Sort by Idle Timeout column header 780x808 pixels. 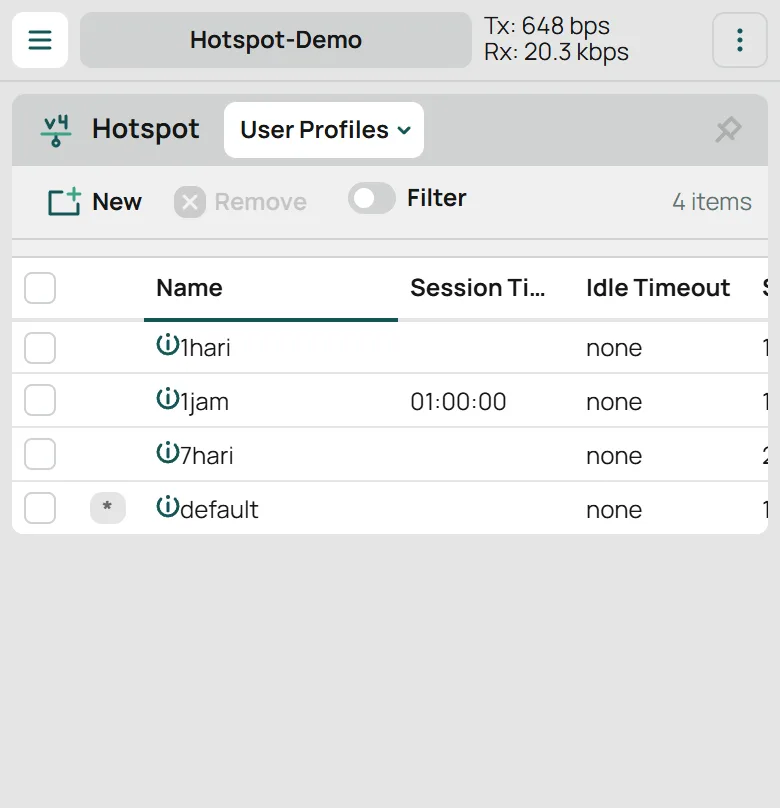(658, 288)
